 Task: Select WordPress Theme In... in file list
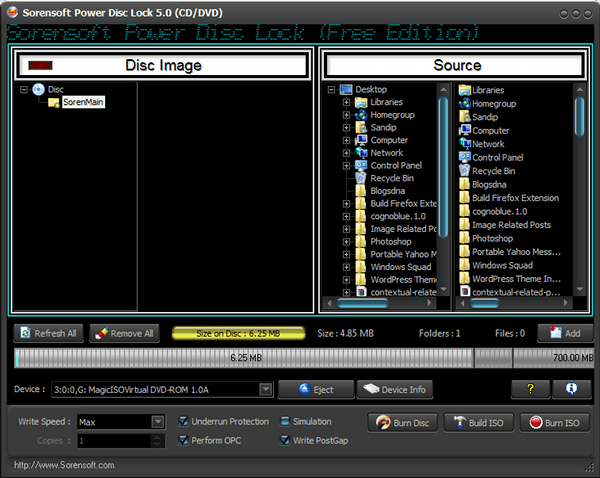[516, 279]
